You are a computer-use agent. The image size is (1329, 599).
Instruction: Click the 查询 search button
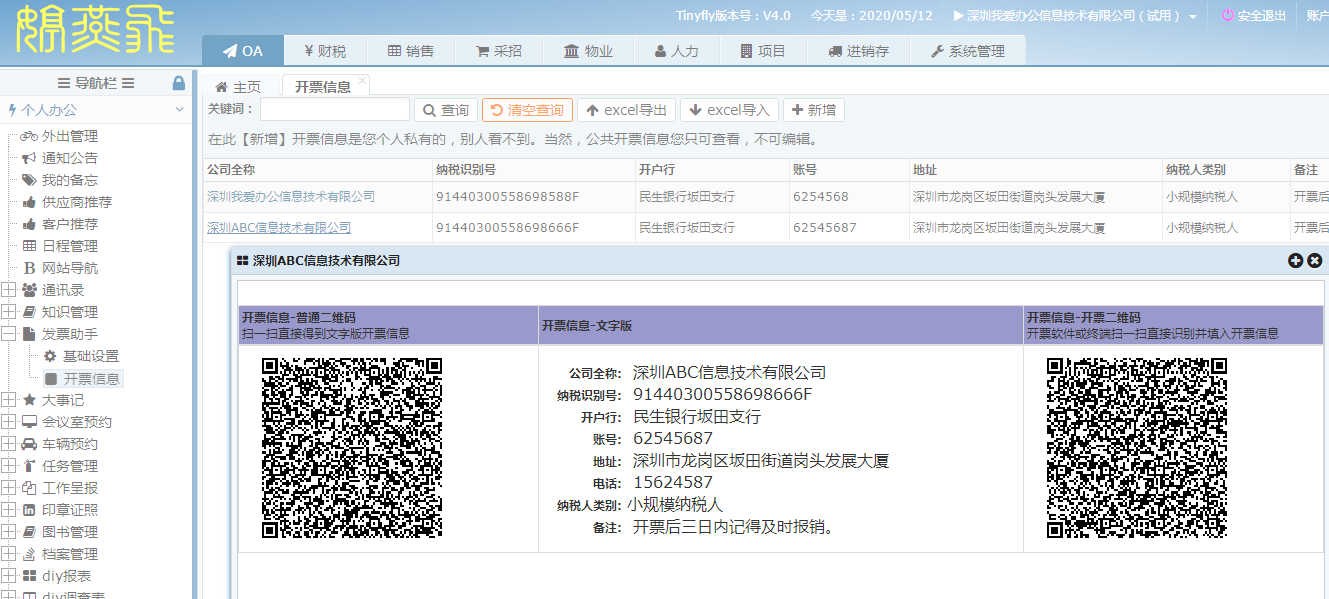(446, 110)
